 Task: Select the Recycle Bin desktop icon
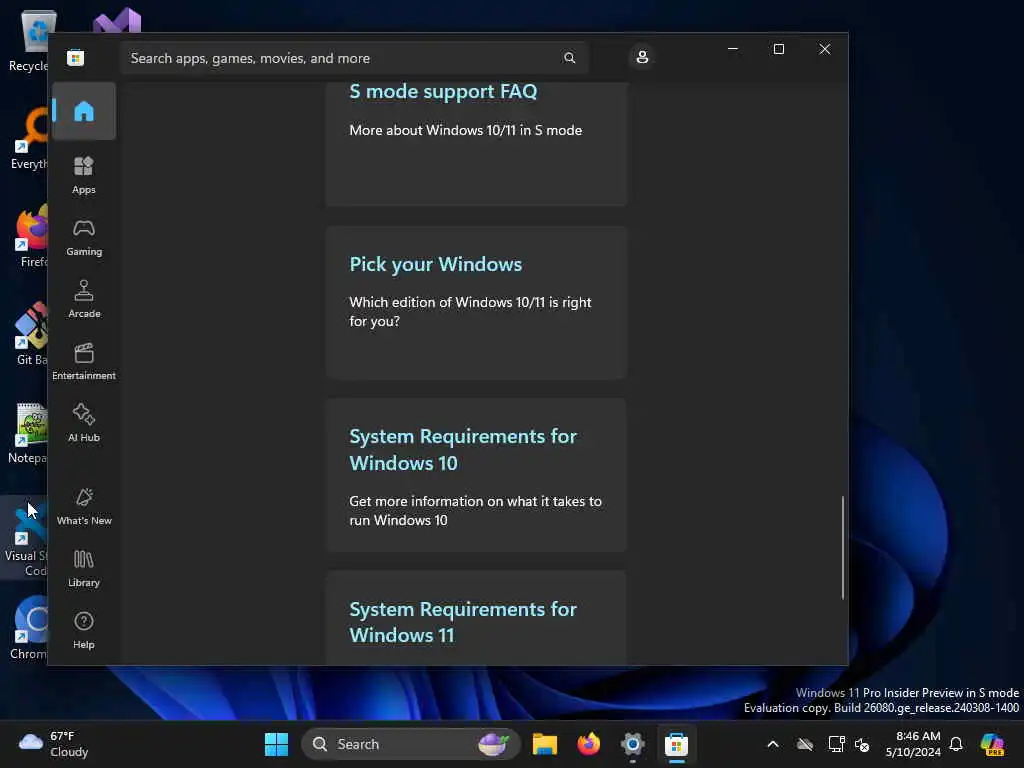(x=29, y=40)
